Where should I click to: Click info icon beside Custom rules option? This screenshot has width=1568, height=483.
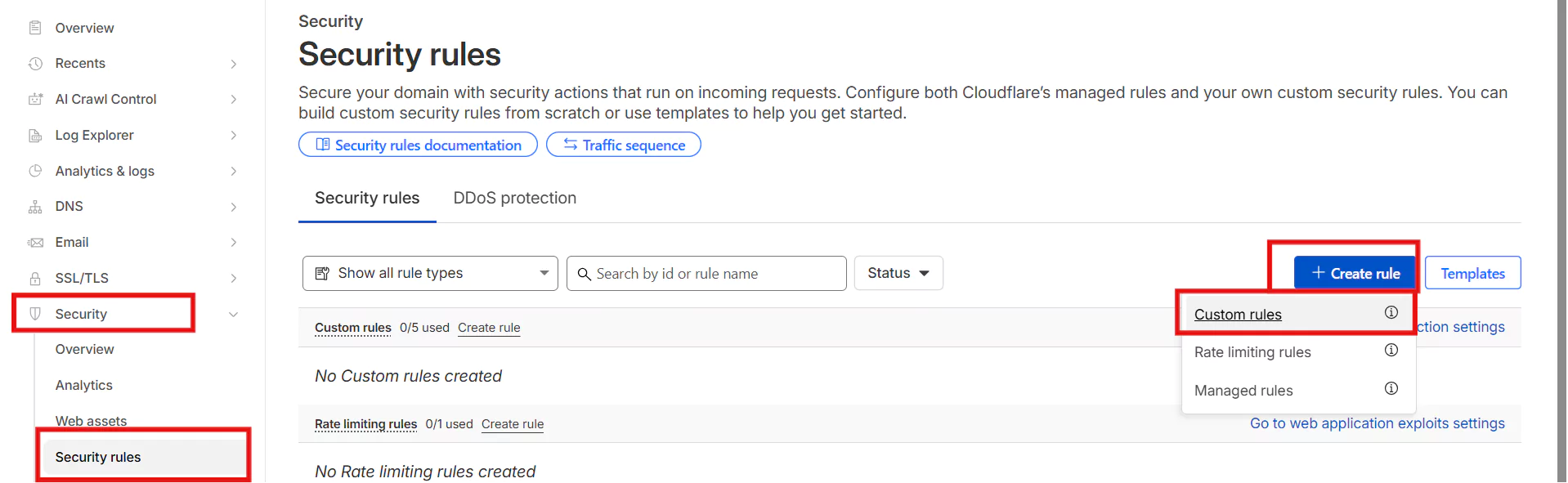coord(1391,313)
